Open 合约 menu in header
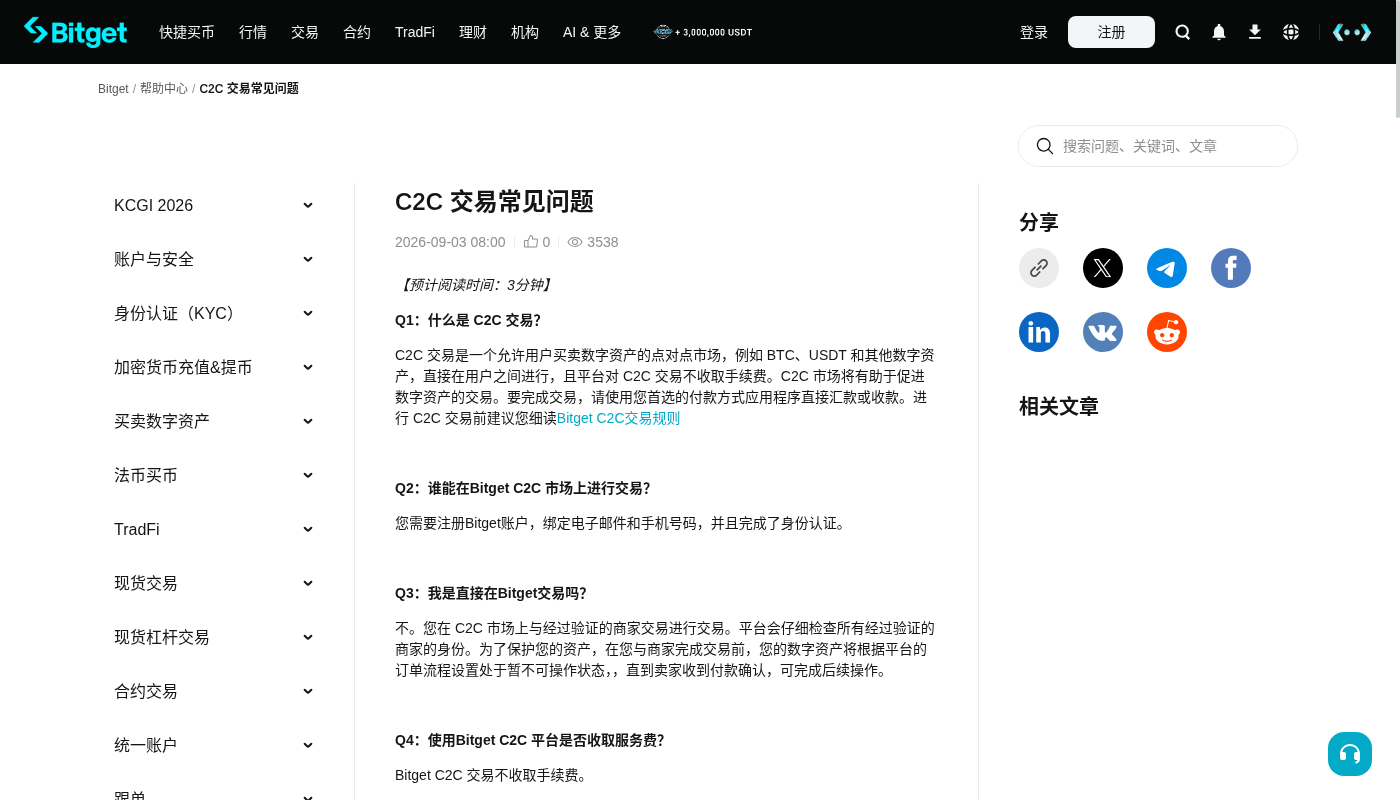The height and width of the screenshot is (800, 1400). click(357, 32)
